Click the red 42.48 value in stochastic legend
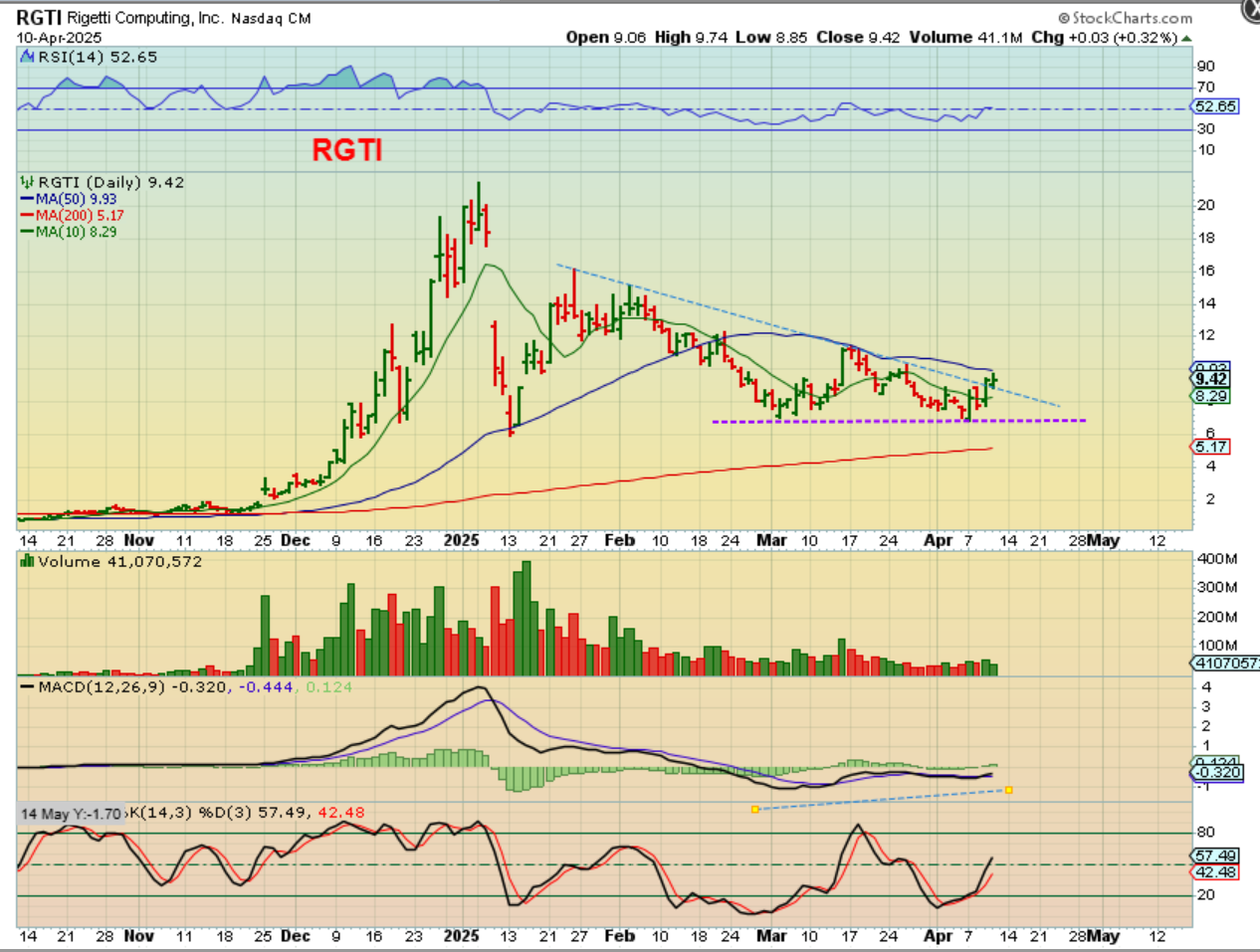Image resolution: width=1260 pixels, height=952 pixels. [340, 813]
